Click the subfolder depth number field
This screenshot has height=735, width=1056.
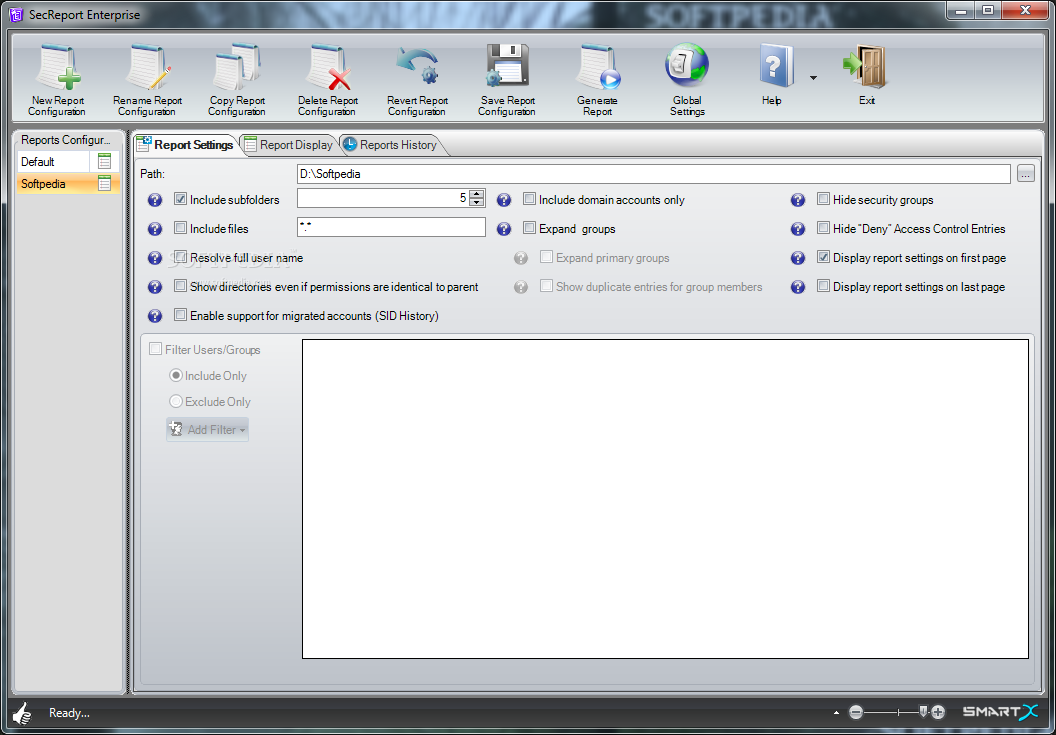[383, 198]
